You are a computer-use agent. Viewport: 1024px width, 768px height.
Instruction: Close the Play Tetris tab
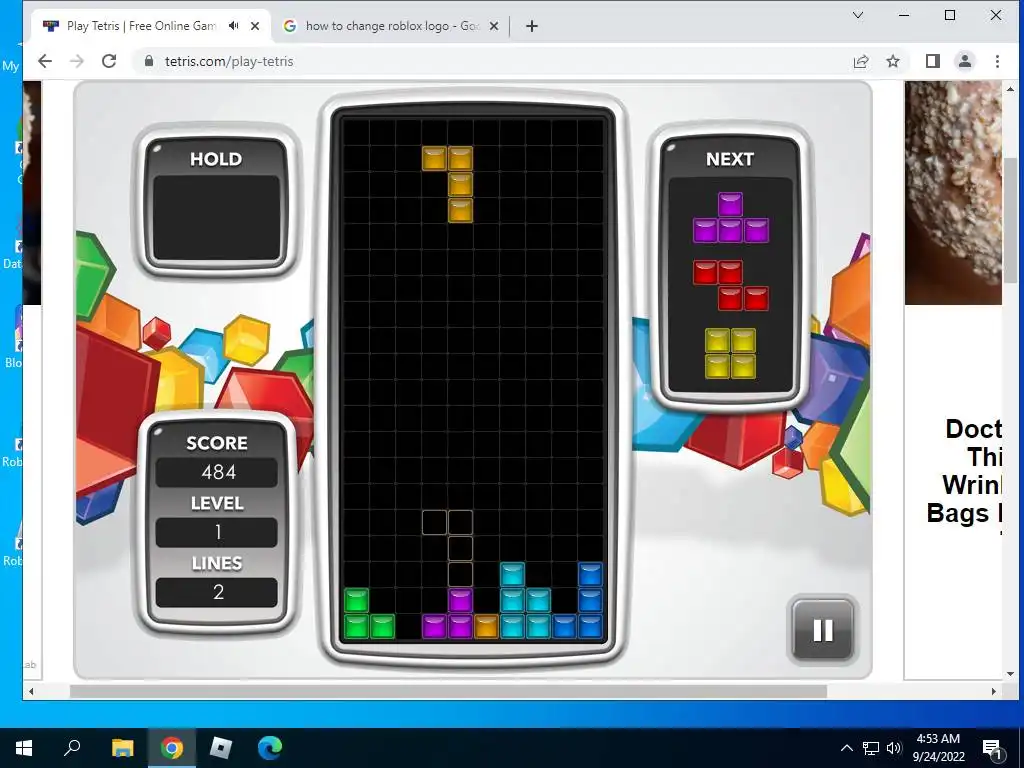coord(255,26)
